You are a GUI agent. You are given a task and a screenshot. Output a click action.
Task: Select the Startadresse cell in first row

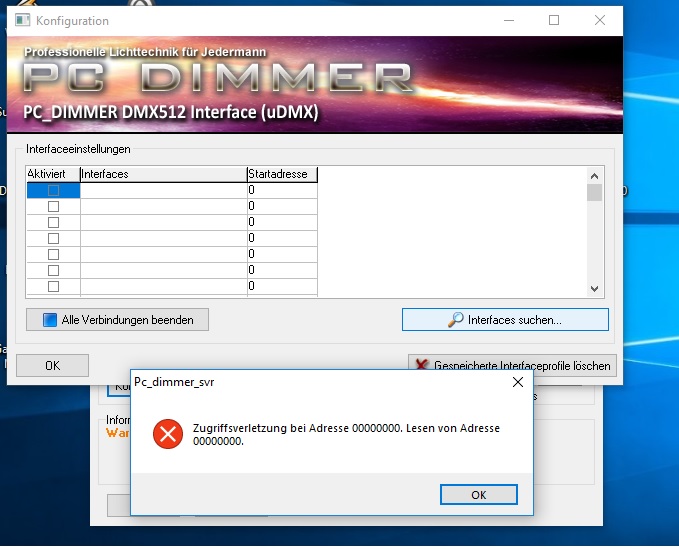[x=281, y=190]
